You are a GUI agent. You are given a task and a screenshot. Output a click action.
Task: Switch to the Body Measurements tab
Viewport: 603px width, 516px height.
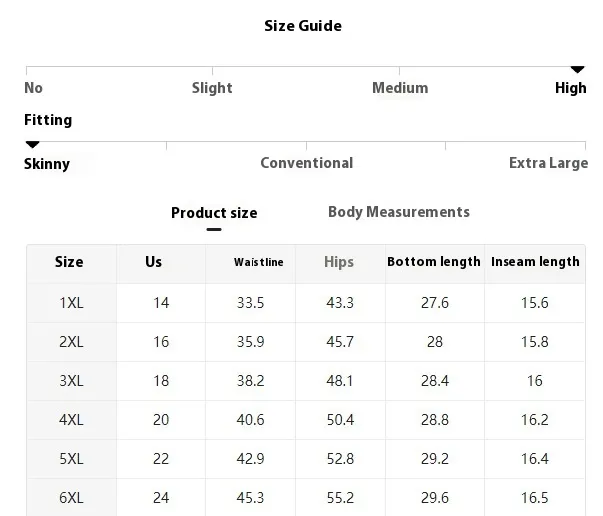click(398, 212)
